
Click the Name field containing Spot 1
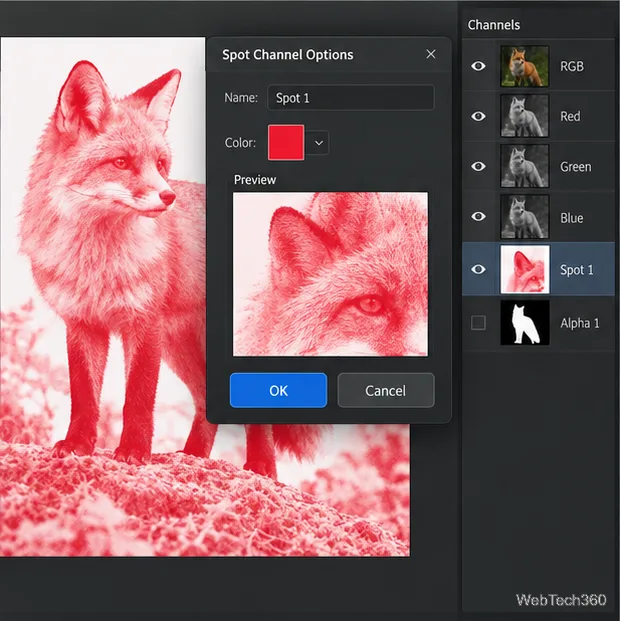coord(351,98)
